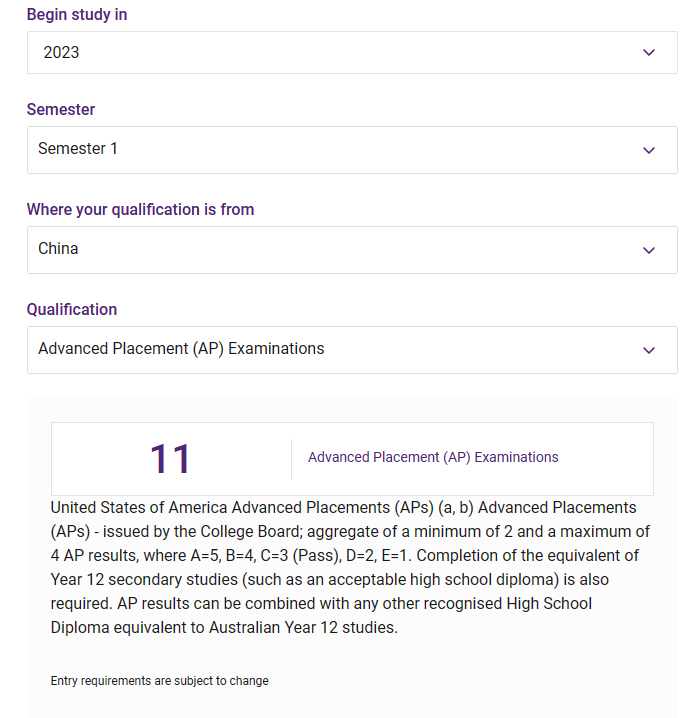Click the AP requirements description paragraph
This screenshot has height=718, width=693.
[350, 567]
